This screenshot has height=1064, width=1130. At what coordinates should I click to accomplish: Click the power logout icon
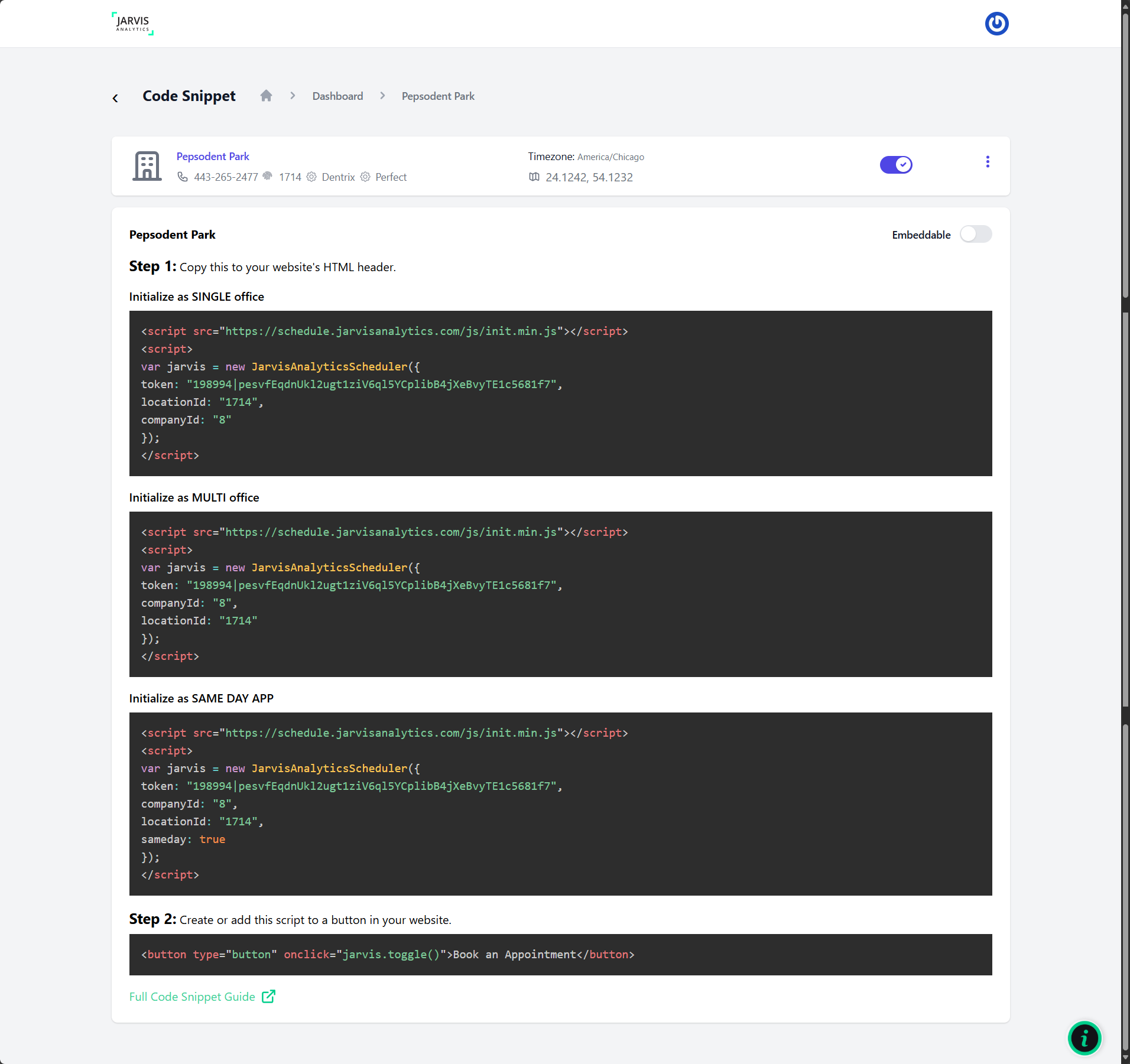click(x=996, y=24)
